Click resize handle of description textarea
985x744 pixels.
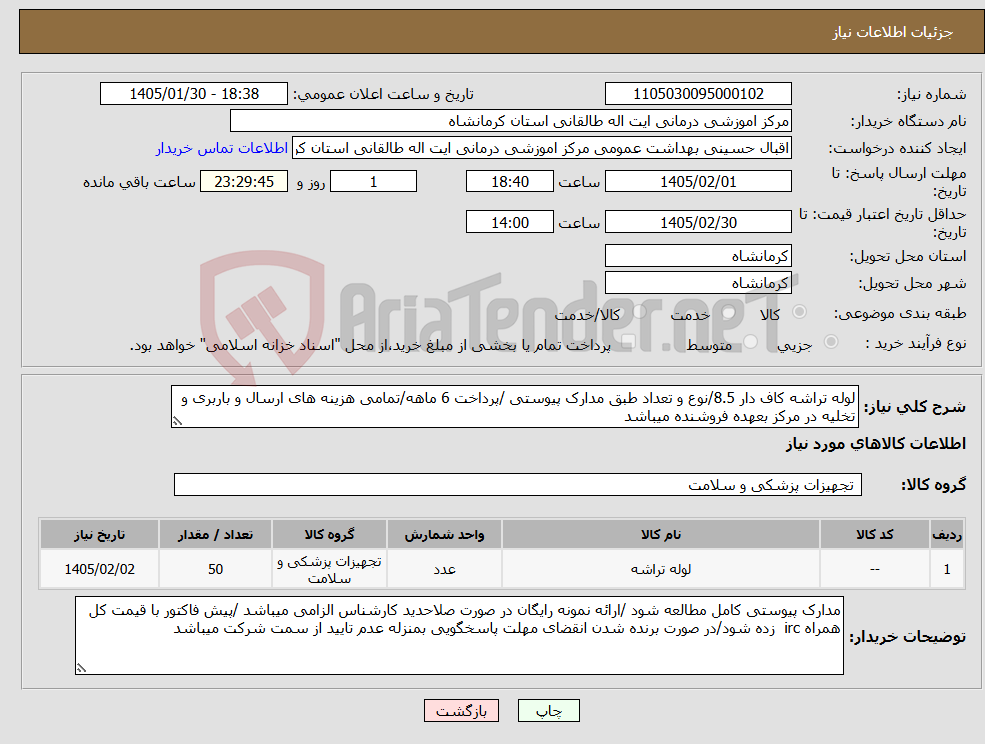point(178,421)
